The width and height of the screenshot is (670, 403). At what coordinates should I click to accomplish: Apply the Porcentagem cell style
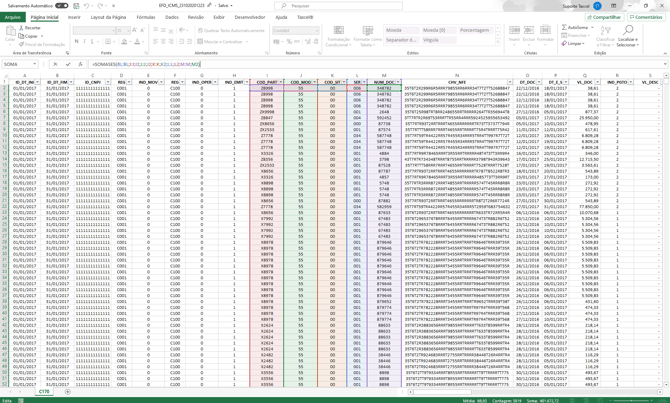point(474,30)
